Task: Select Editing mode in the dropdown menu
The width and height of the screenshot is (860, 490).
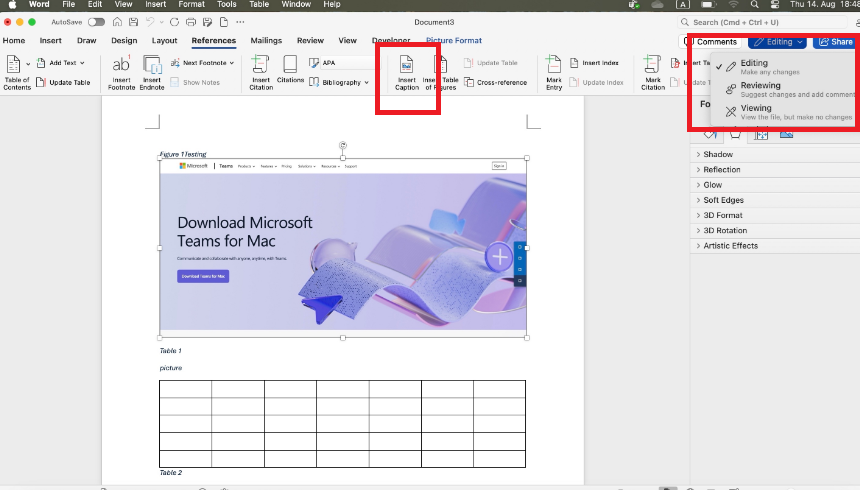Action: pyautogui.click(x=784, y=66)
